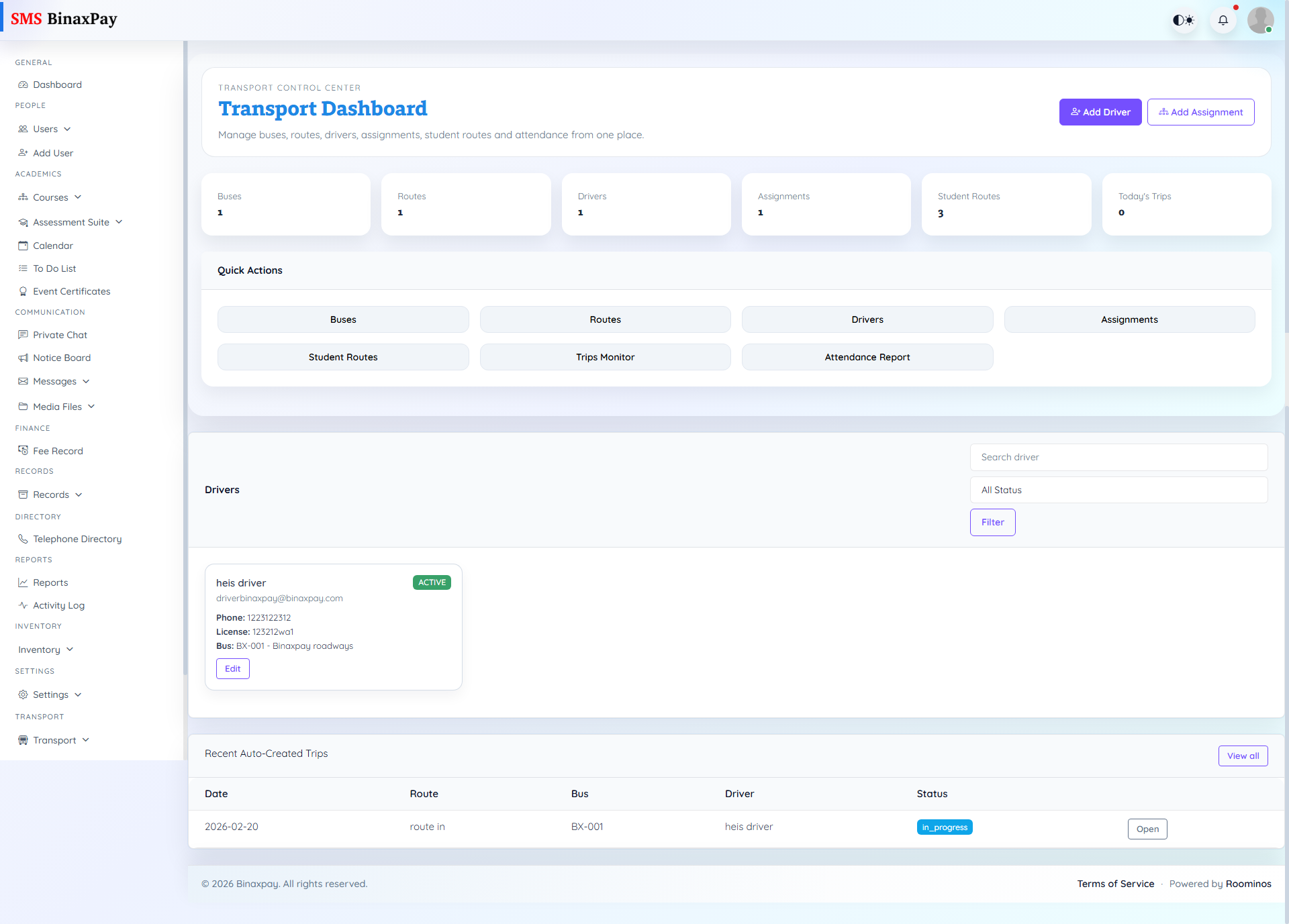Image resolution: width=1289 pixels, height=924 pixels.
Task: Expand the Transport sidebar menu
Action: point(54,739)
